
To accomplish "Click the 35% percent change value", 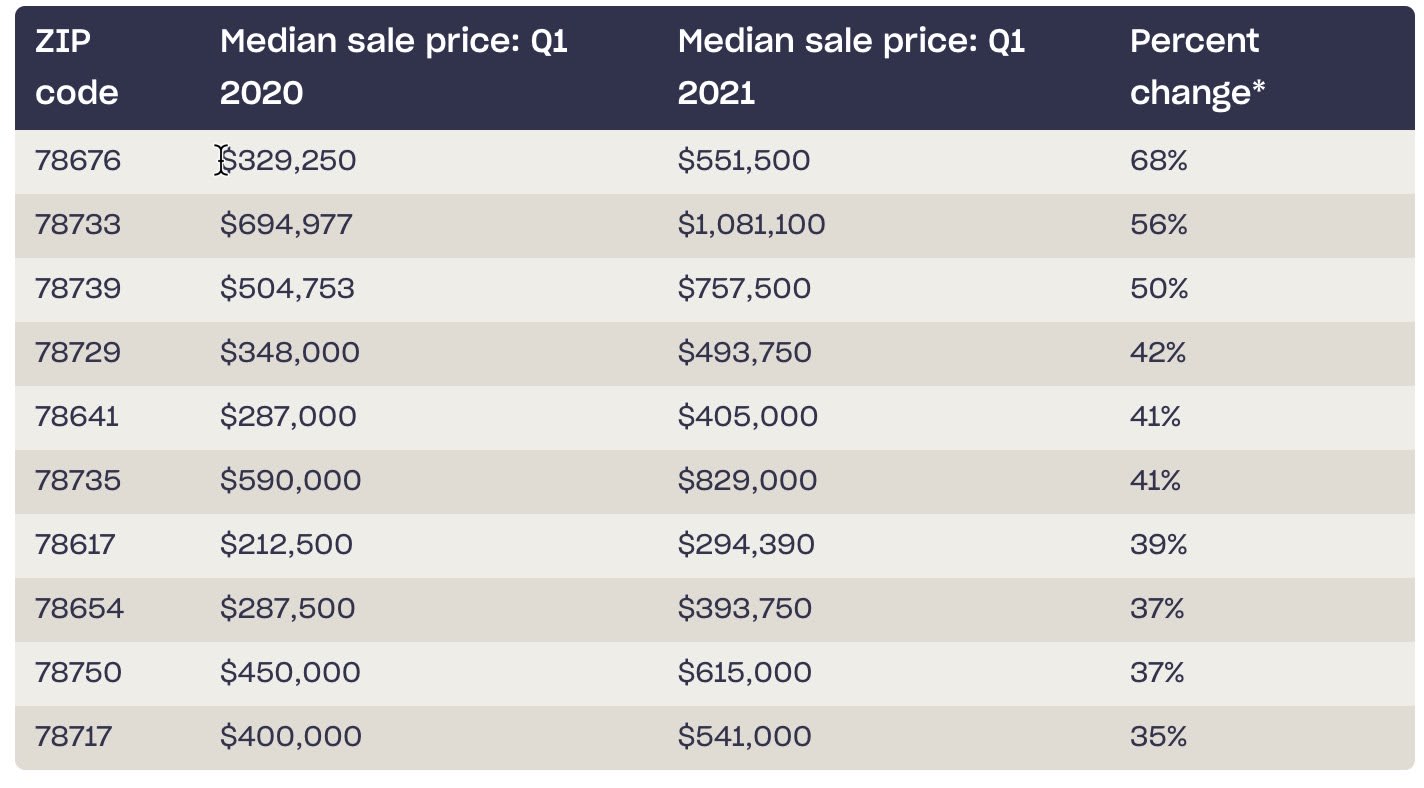I will point(1158,737).
